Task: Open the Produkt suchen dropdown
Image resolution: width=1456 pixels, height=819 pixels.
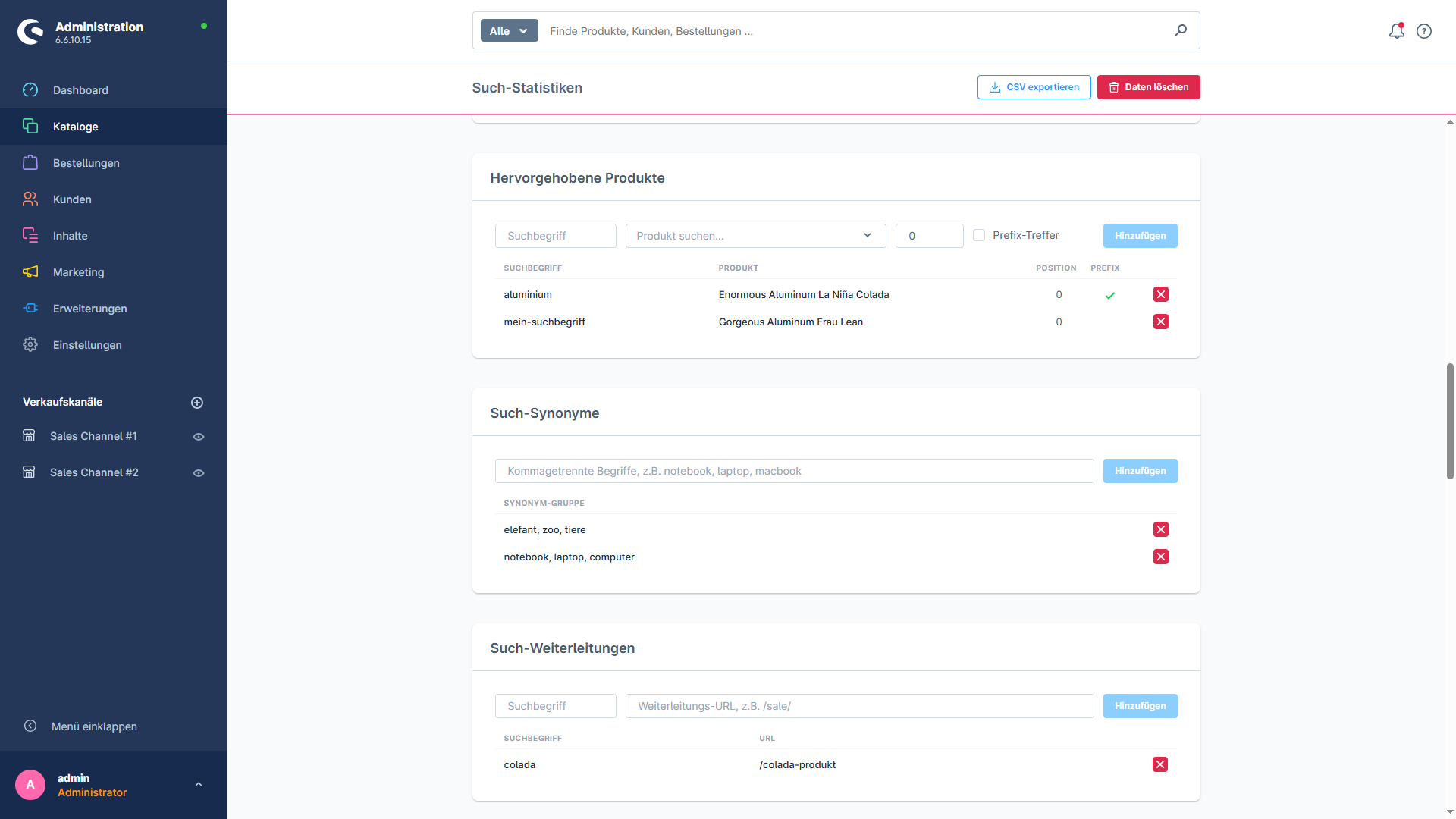Action: click(x=755, y=236)
